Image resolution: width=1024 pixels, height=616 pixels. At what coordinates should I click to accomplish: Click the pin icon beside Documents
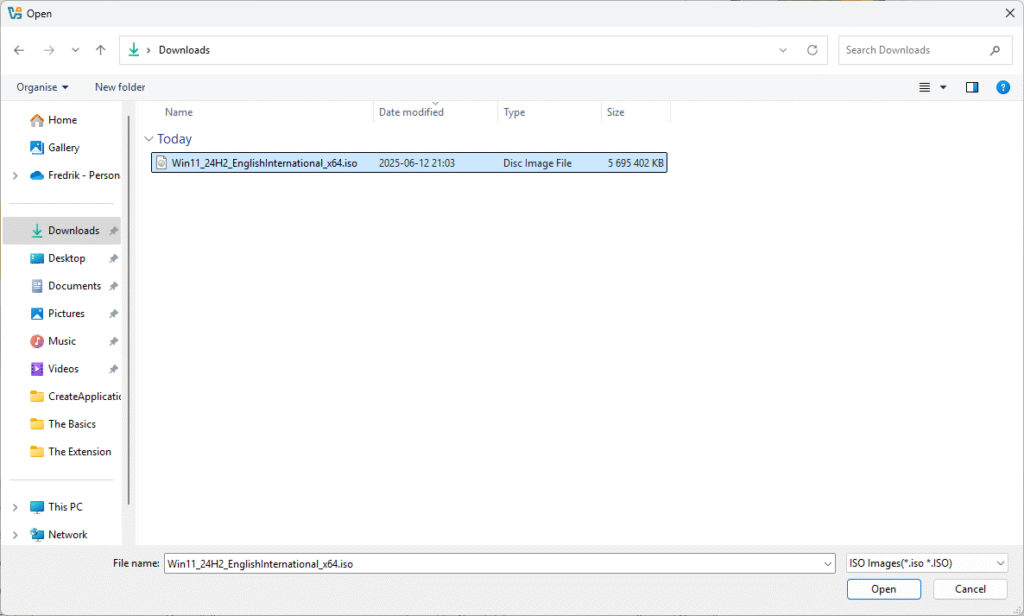114,286
